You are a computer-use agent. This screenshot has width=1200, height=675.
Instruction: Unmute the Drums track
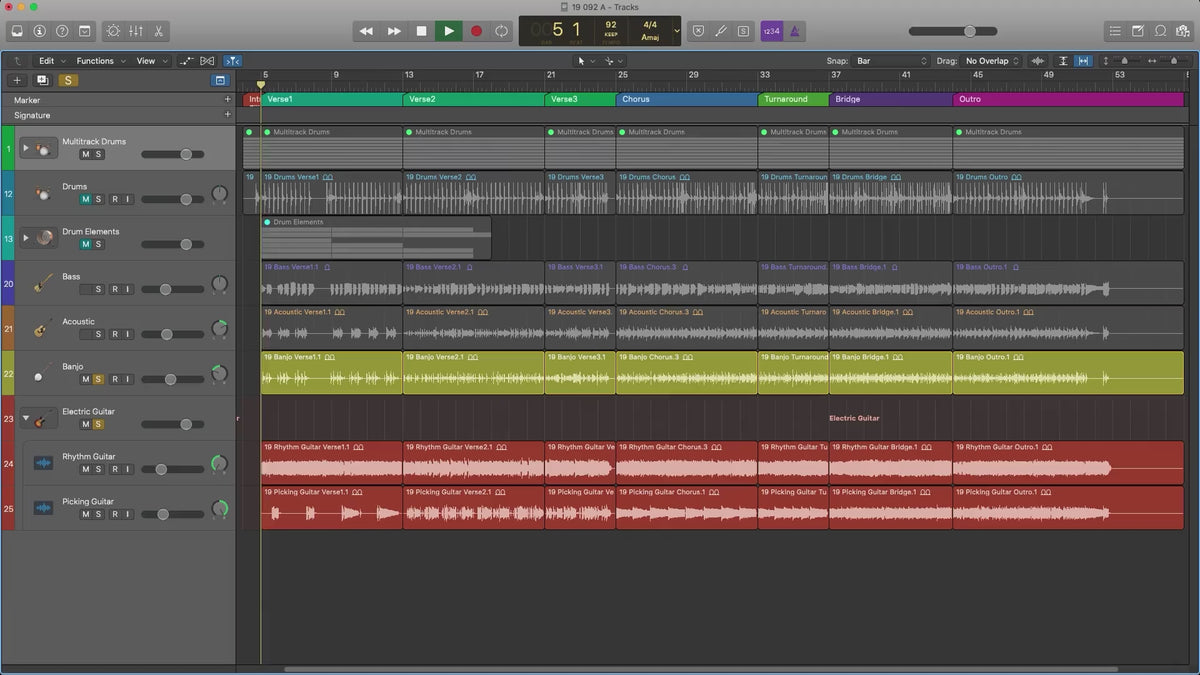click(85, 199)
